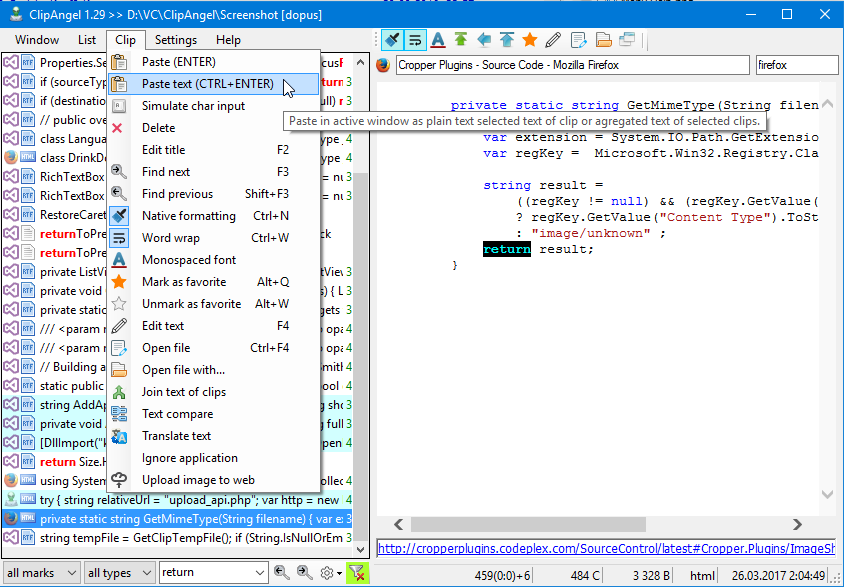Screen dimensions: 844x587
Task: Click the preview horizontal scrollbar thumb
Action: point(528,524)
